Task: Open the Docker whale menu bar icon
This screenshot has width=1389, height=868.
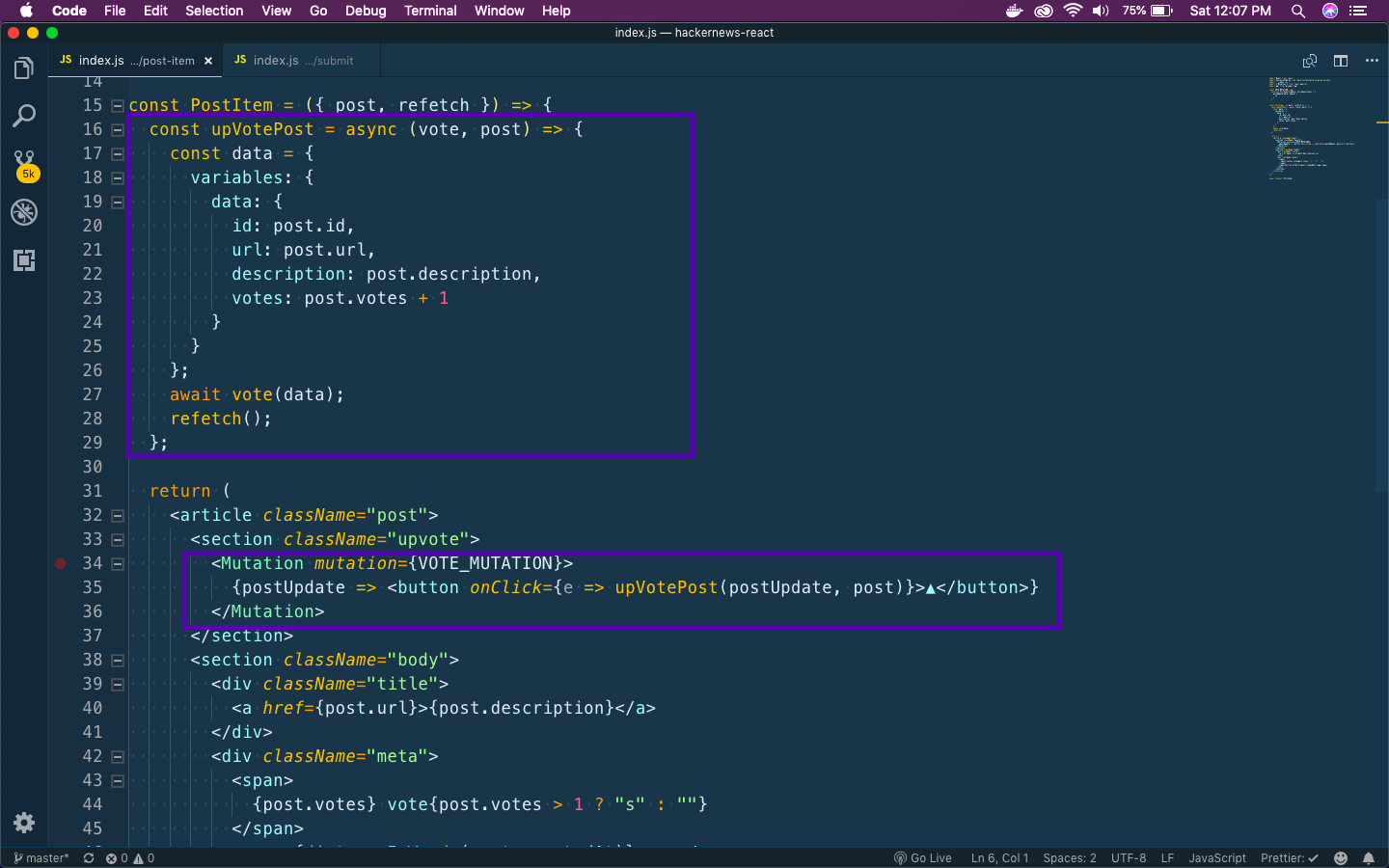Action: (1014, 11)
